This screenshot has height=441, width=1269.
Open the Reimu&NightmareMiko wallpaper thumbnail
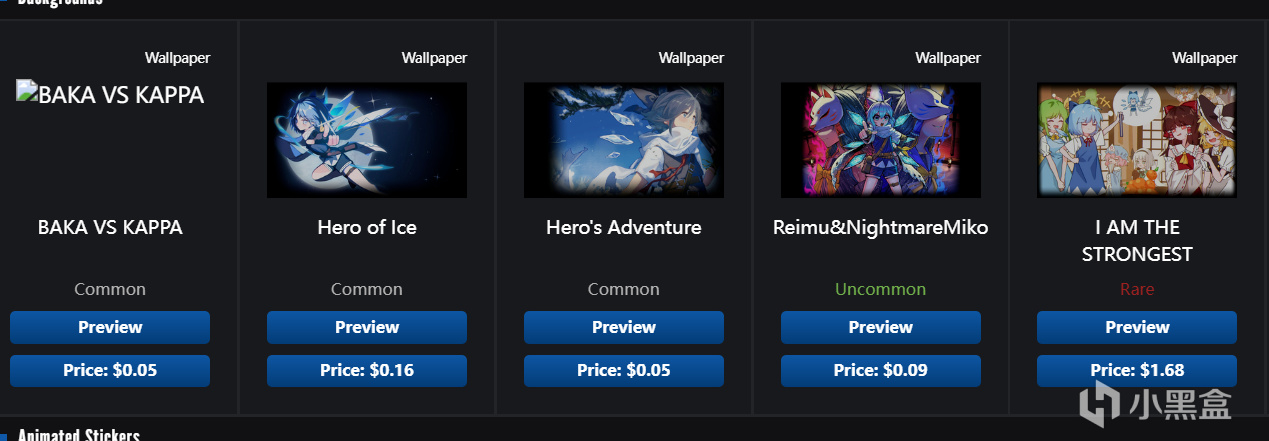pos(881,140)
